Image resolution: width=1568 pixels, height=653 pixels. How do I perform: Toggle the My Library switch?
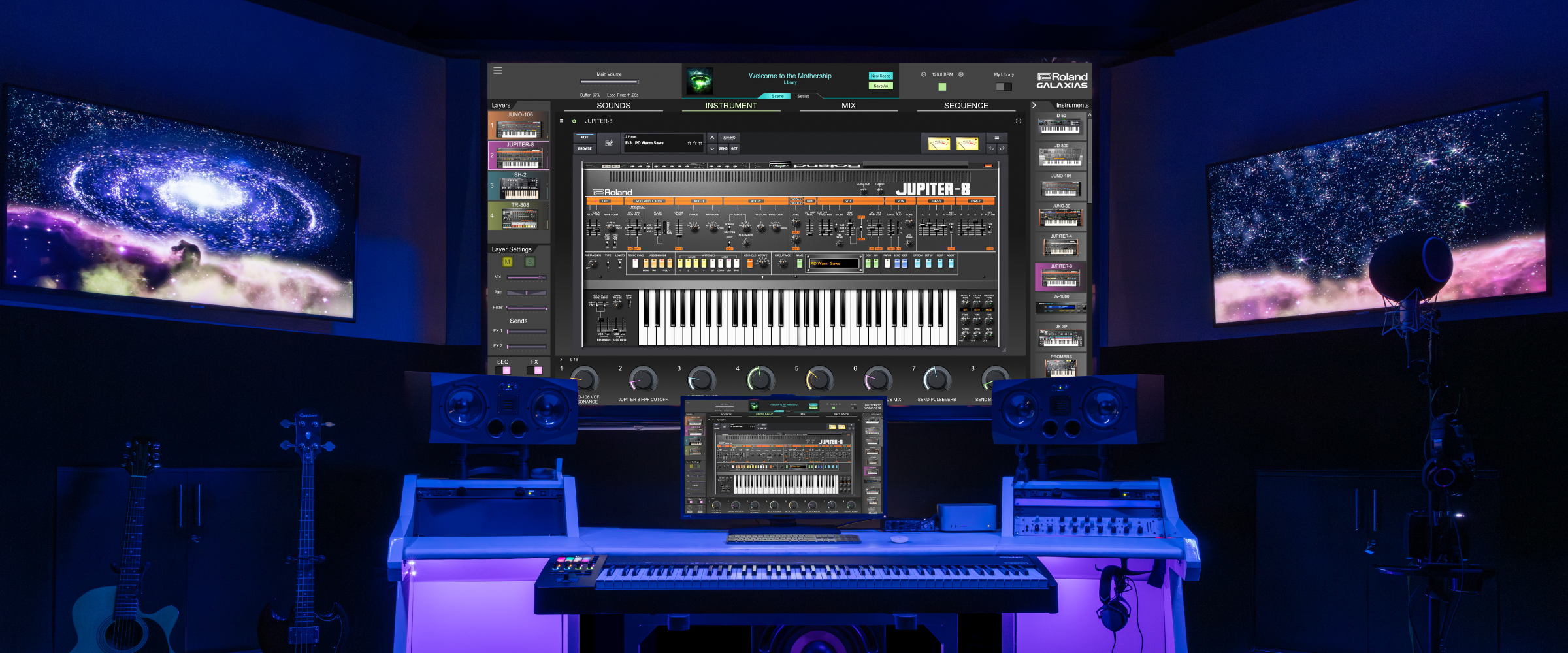[x=1004, y=86]
